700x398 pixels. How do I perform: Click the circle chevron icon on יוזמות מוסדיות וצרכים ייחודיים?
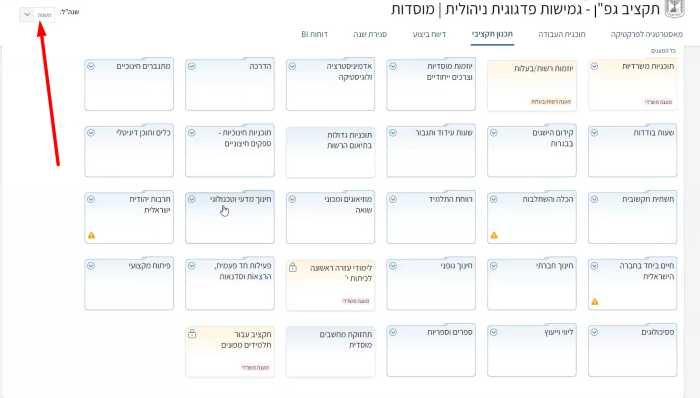point(393,66)
